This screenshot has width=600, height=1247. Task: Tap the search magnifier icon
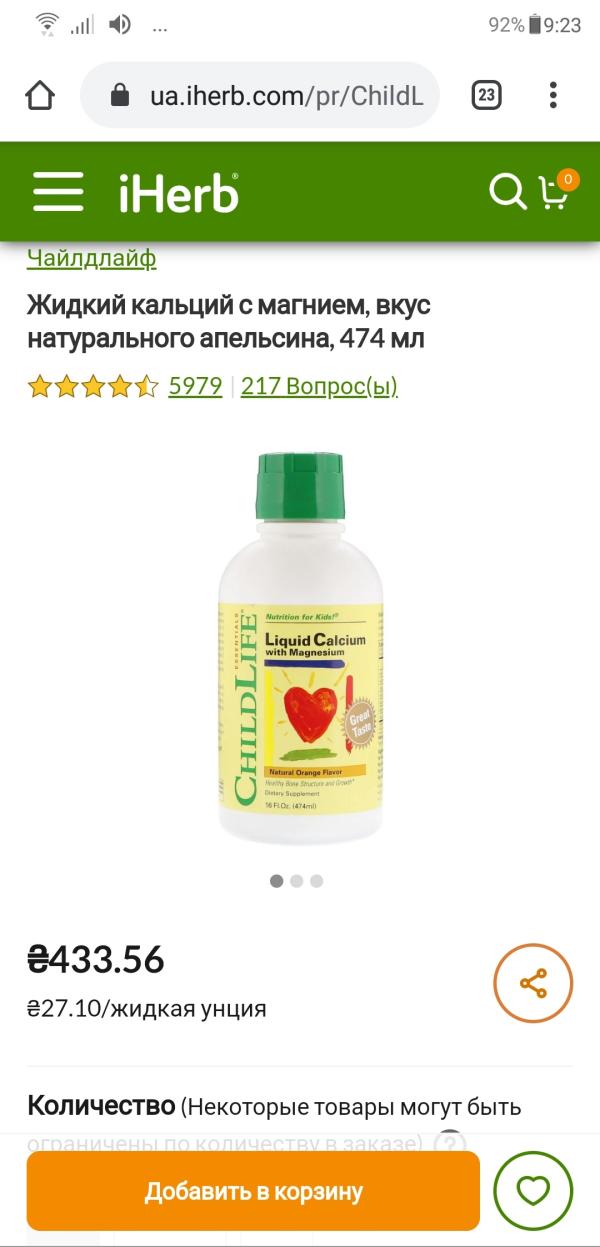pyautogui.click(x=507, y=190)
